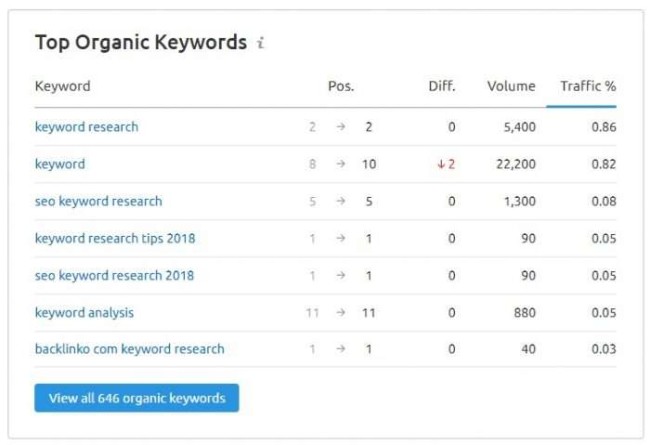Click the position arrow in keyword analysis row
The image size is (650, 445).
[341, 312]
